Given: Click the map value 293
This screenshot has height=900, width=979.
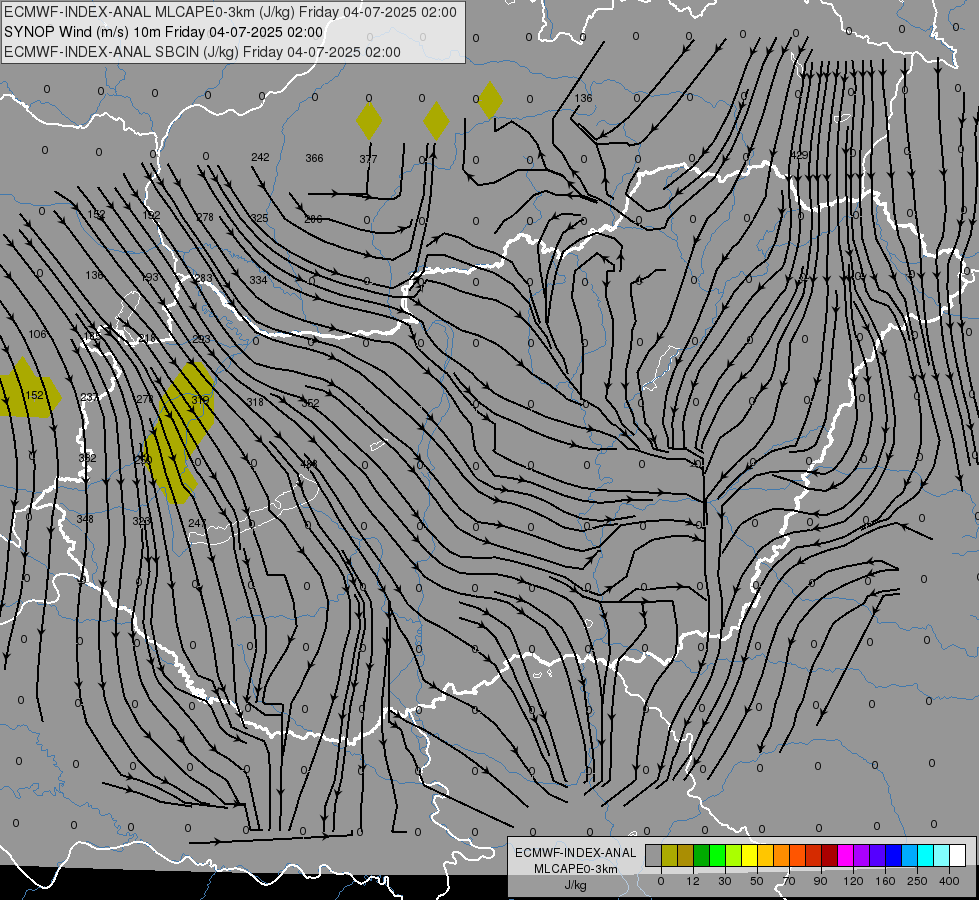Looking at the screenshot, I should (x=202, y=339).
